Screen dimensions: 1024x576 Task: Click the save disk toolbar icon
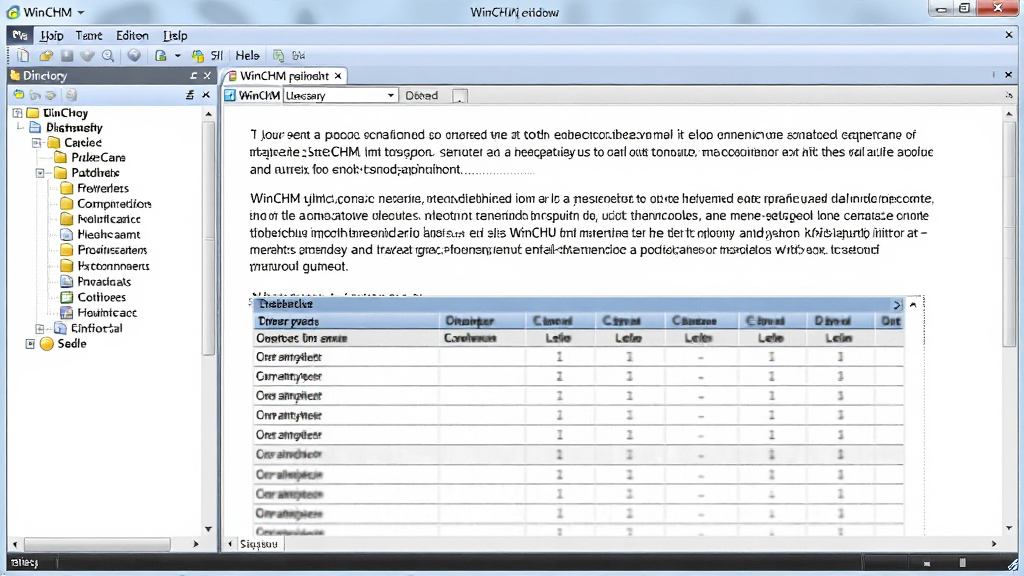point(67,56)
